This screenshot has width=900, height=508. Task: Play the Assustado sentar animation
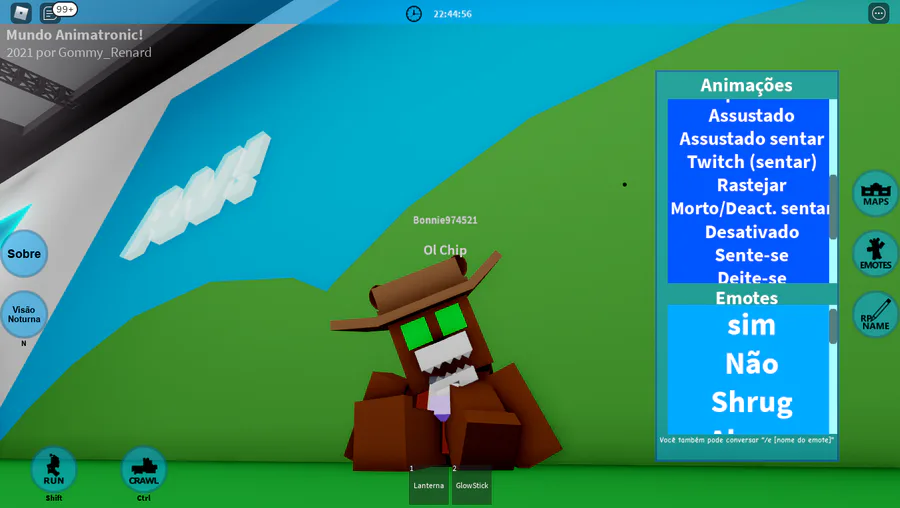751,139
